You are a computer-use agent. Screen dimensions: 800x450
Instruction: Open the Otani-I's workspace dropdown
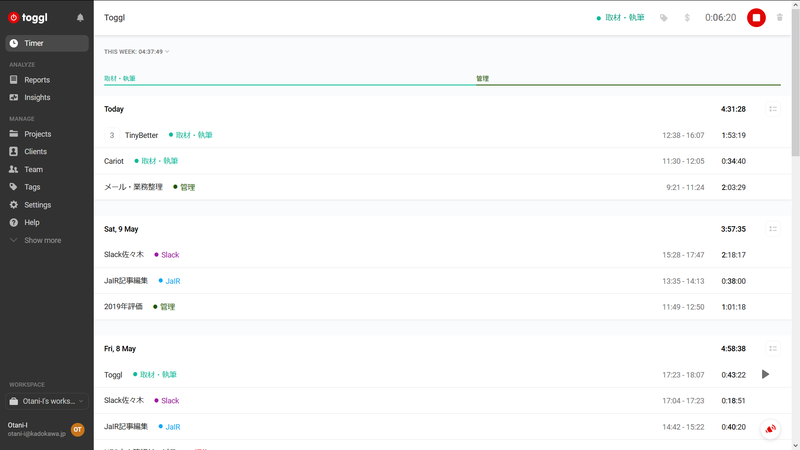[x=46, y=401]
